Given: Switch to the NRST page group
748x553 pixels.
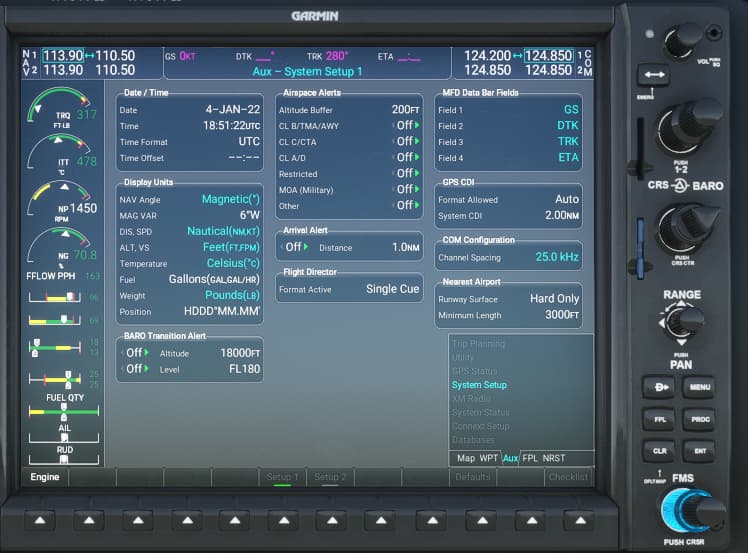Looking at the screenshot, I should click(554, 458).
